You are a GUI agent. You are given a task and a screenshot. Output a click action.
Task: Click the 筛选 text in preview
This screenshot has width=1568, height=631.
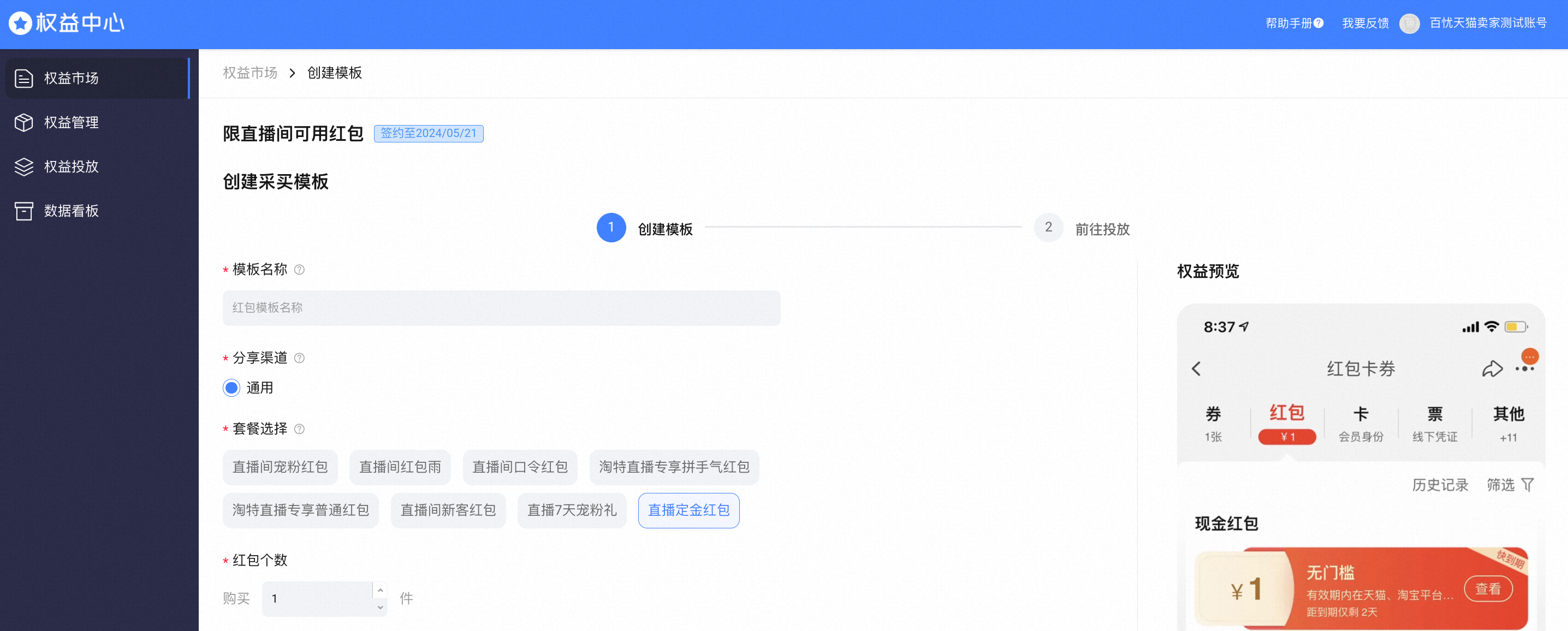1500,485
